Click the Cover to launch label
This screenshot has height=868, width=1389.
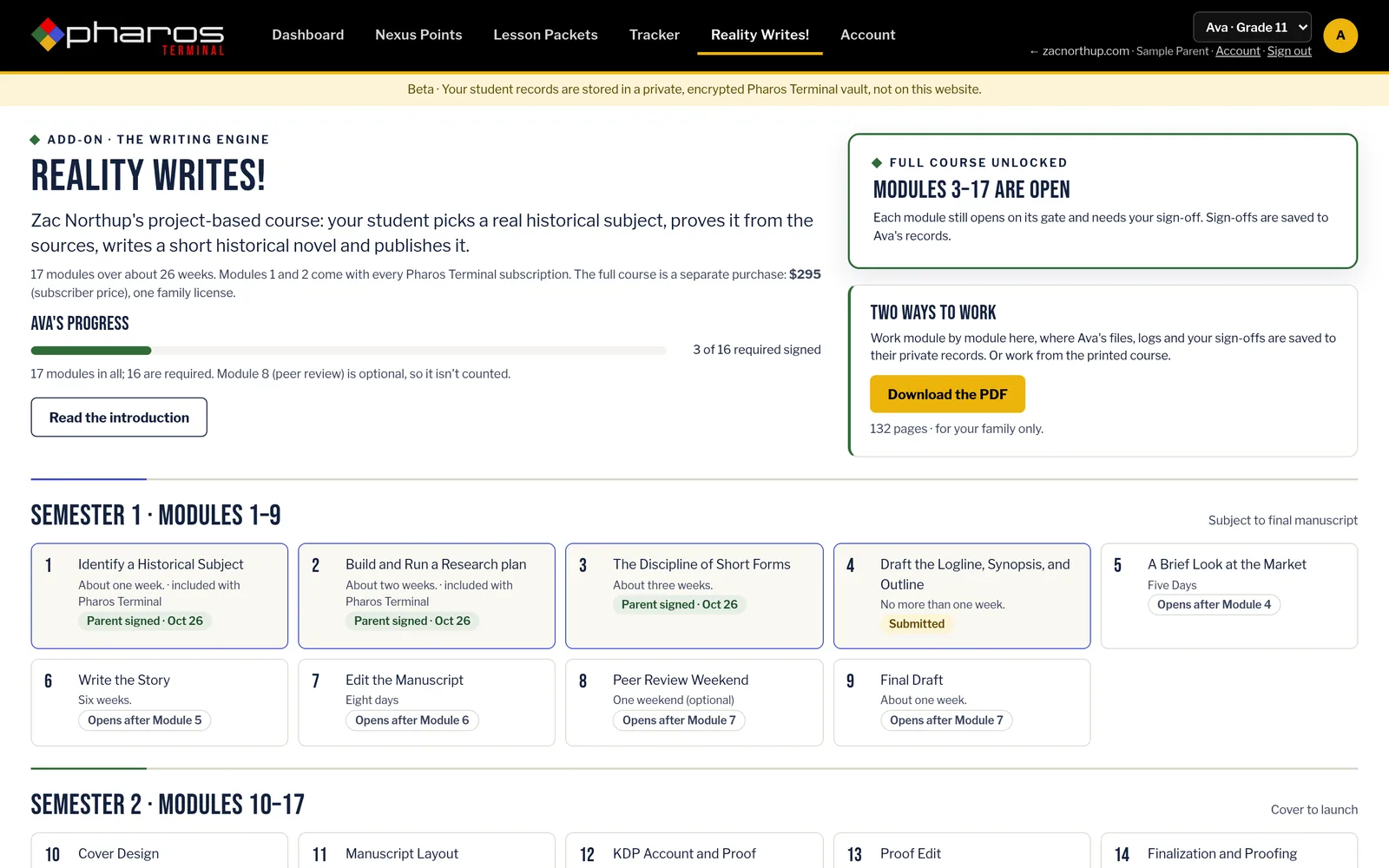1314,810
